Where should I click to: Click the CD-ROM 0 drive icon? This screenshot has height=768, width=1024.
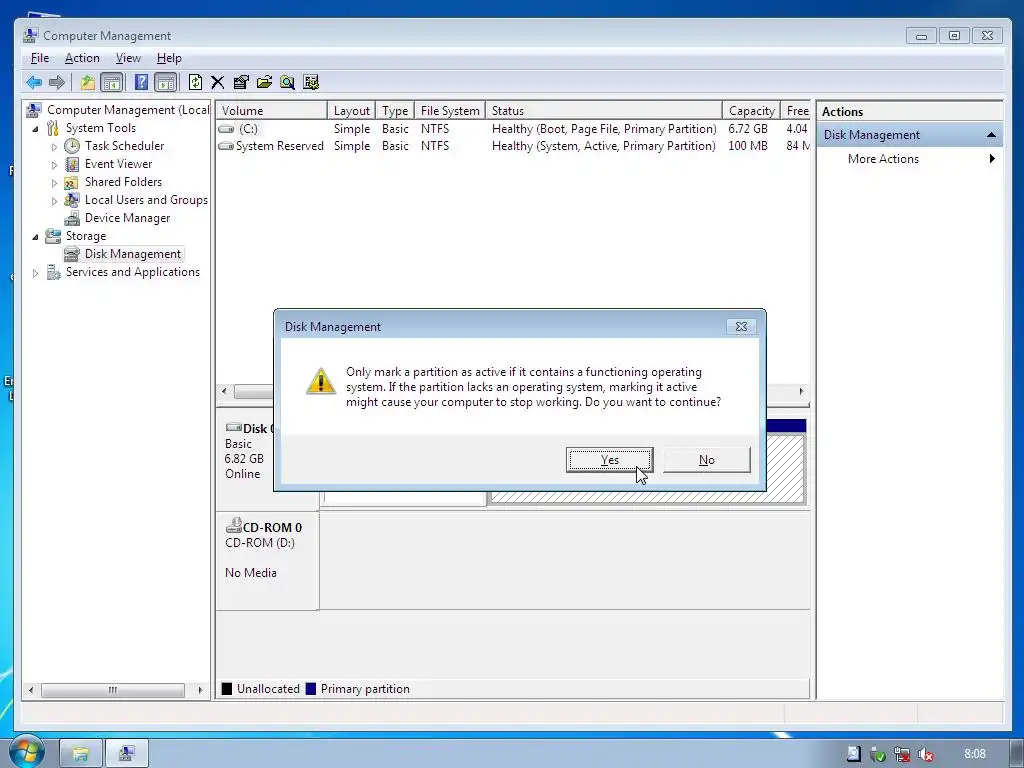(x=233, y=525)
